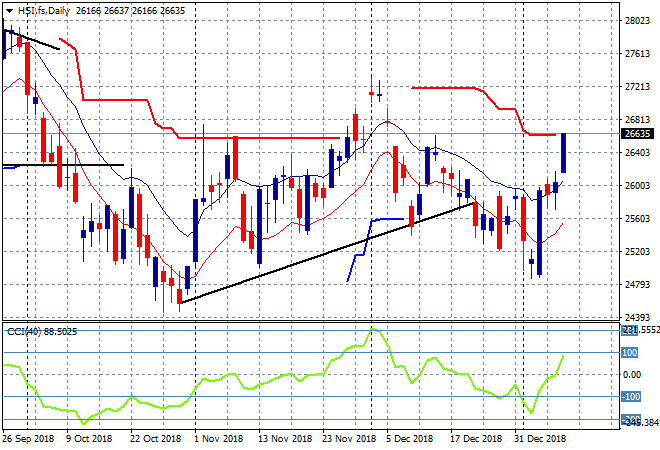
Task: Click the 26003 price axis label
Action: click(x=637, y=186)
